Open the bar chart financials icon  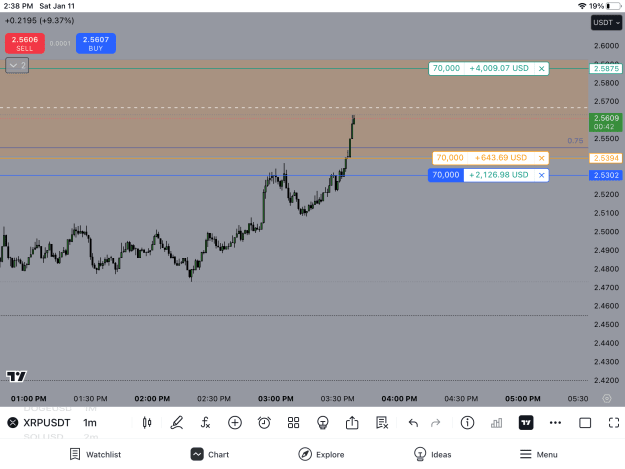(497, 423)
